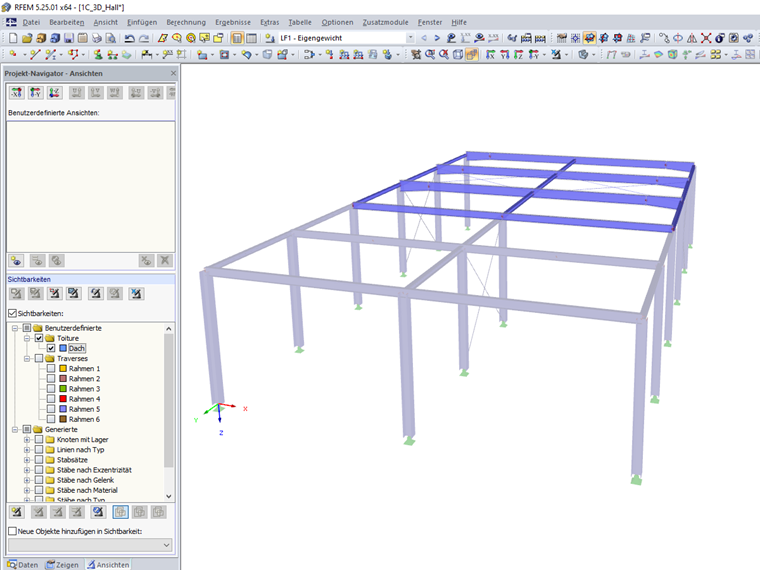Toggle the solid transparent display mode icon
The image size is (760, 570).
click(472, 54)
